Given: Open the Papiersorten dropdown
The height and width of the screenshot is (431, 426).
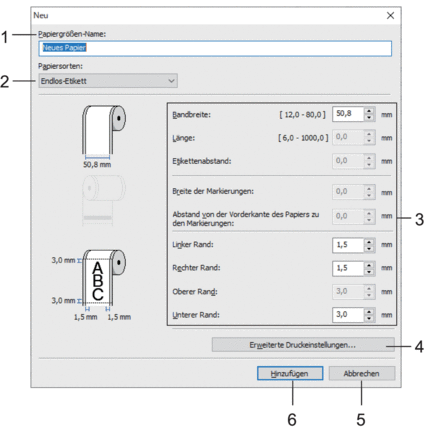Looking at the screenshot, I should pyautogui.click(x=108, y=81).
